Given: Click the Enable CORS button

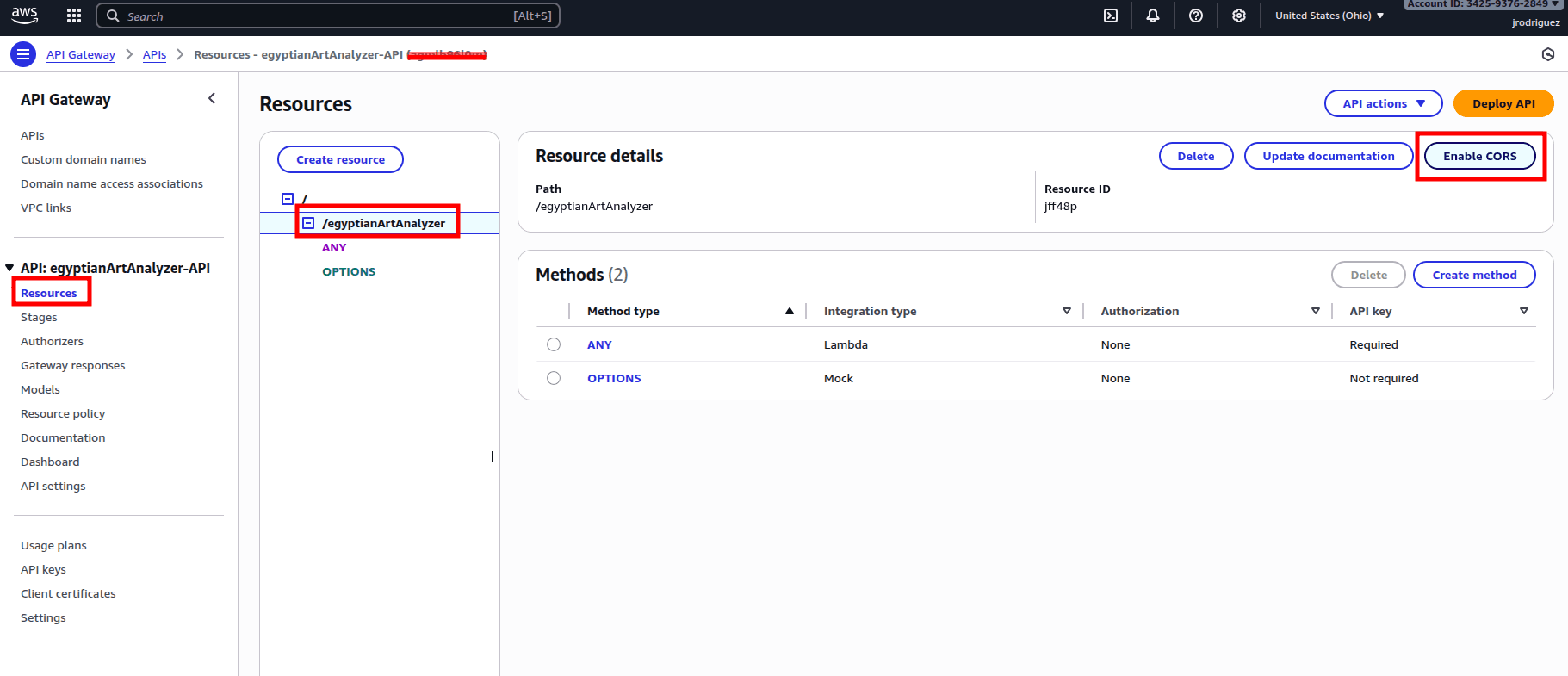Looking at the screenshot, I should (x=1479, y=156).
